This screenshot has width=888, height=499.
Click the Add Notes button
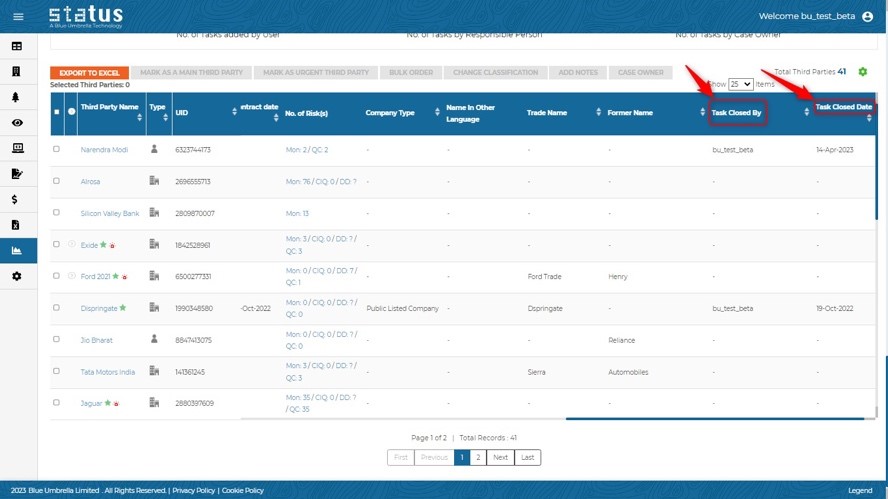tap(578, 72)
